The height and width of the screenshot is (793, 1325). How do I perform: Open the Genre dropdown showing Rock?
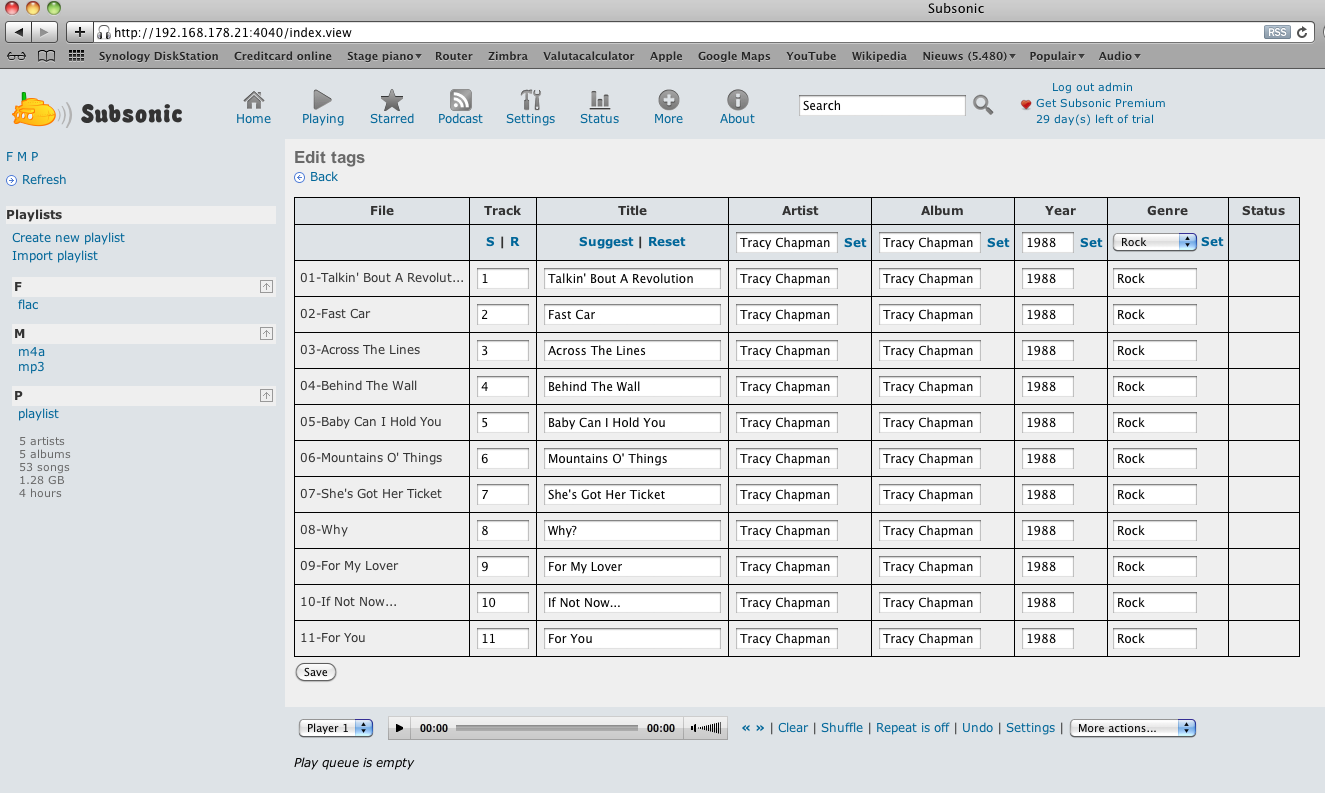point(1155,242)
